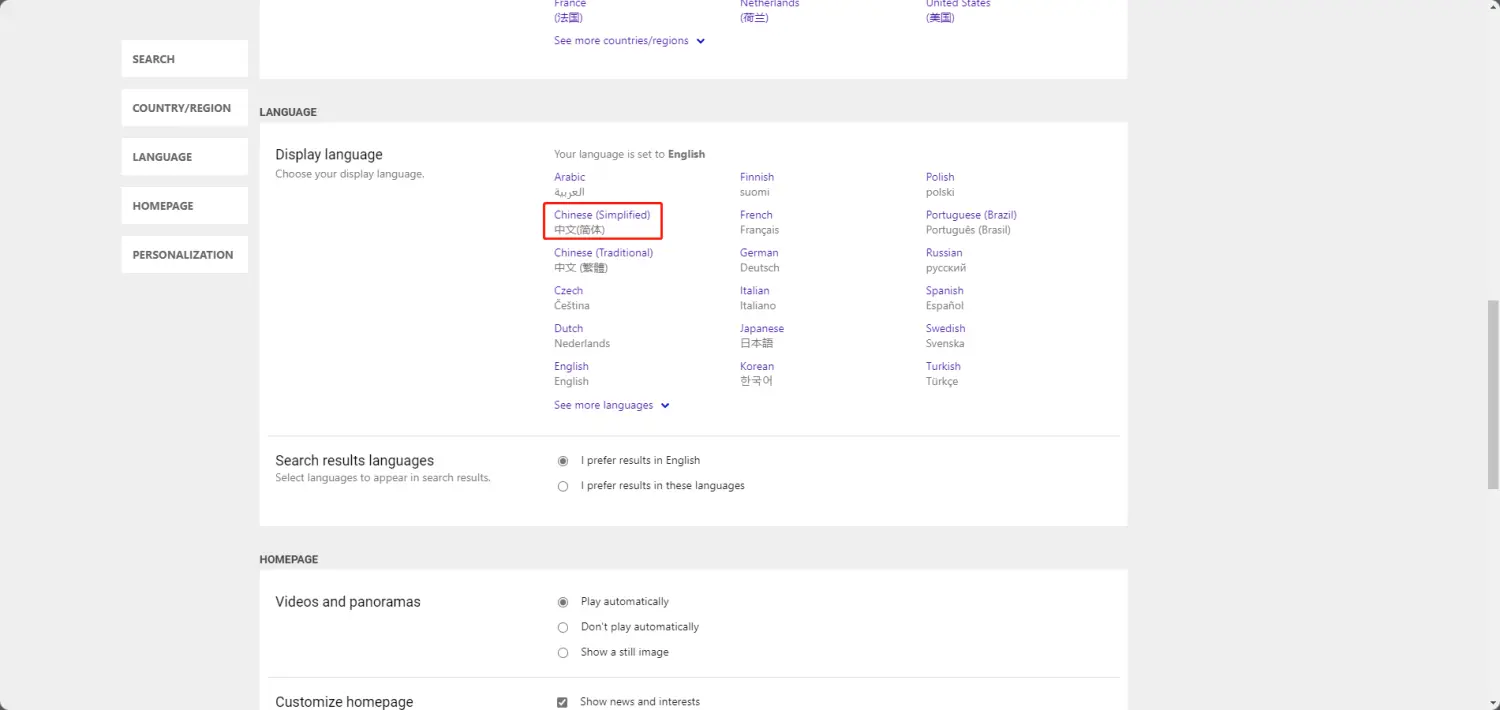This screenshot has height=710, width=1500.
Task: Choose Japanese as display language
Action: pyautogui.click(x=762, y=329)
